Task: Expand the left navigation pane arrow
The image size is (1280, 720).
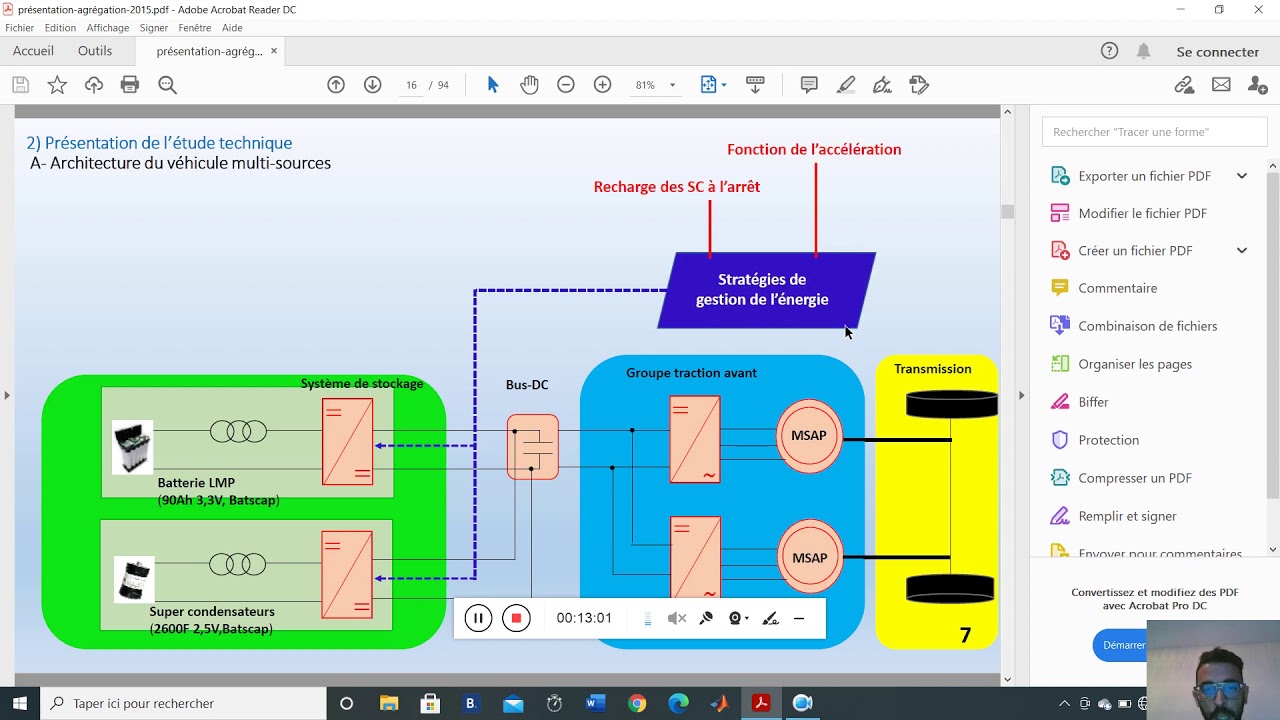Action: 7,395
